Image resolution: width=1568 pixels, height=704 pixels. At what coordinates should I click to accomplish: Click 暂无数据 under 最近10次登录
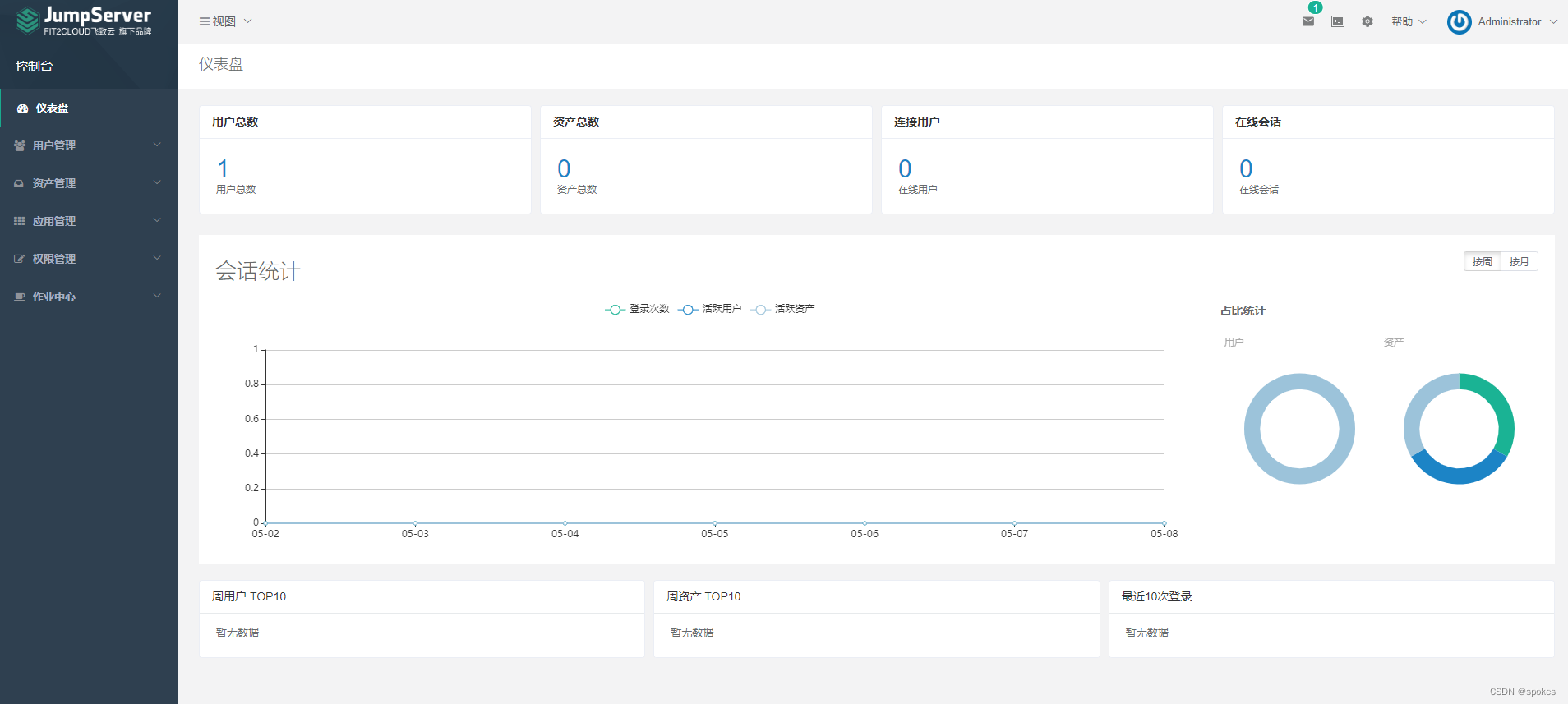[1146, 633]
